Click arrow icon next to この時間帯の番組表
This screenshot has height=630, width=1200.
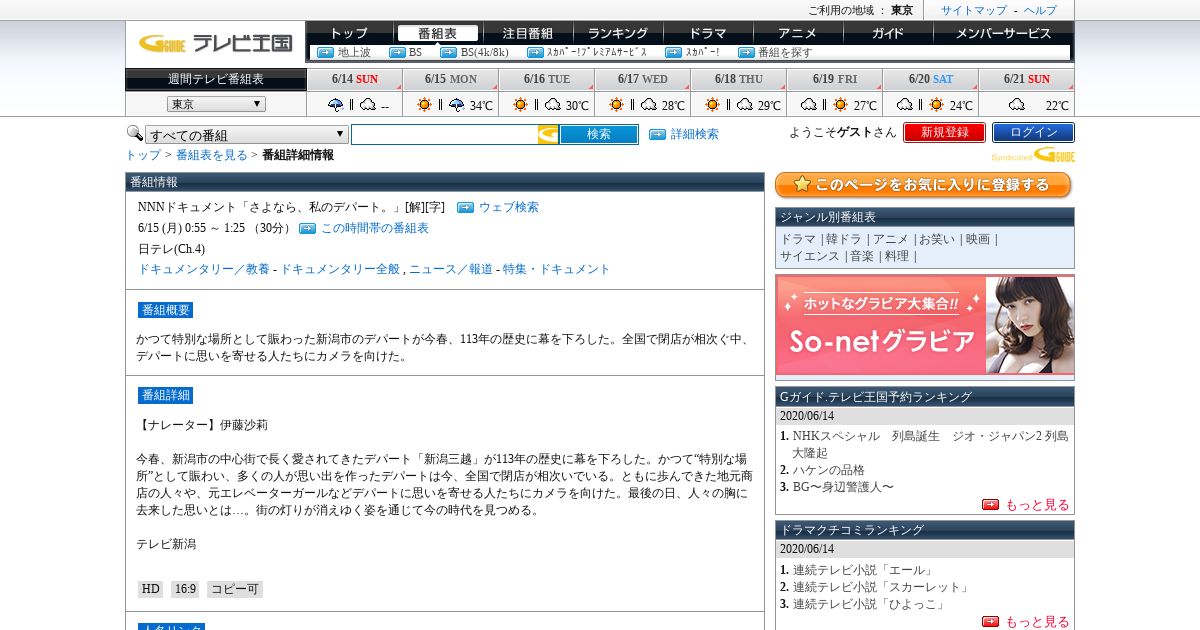pos(307,228)
